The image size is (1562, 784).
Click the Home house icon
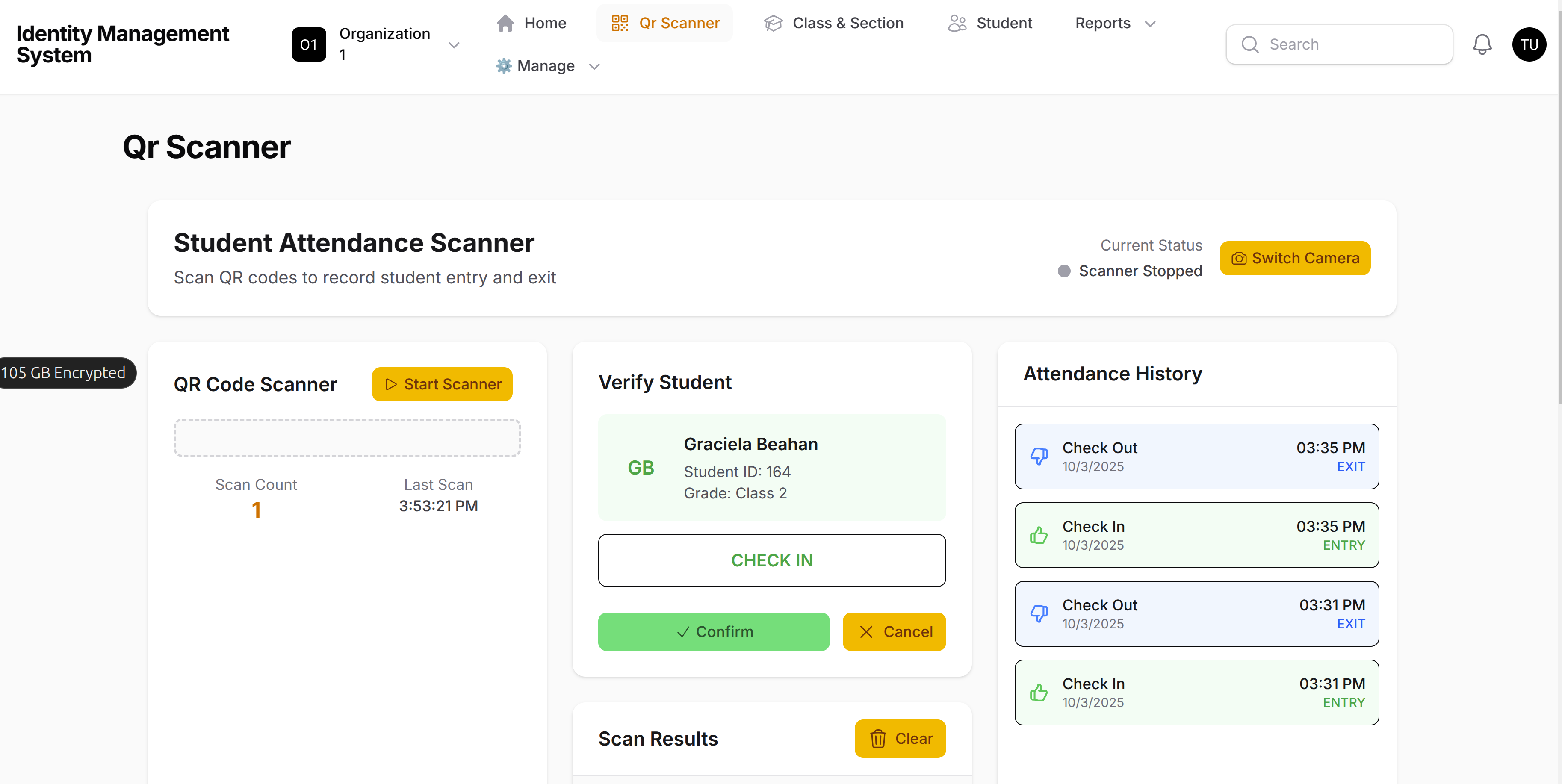point(505,23)
